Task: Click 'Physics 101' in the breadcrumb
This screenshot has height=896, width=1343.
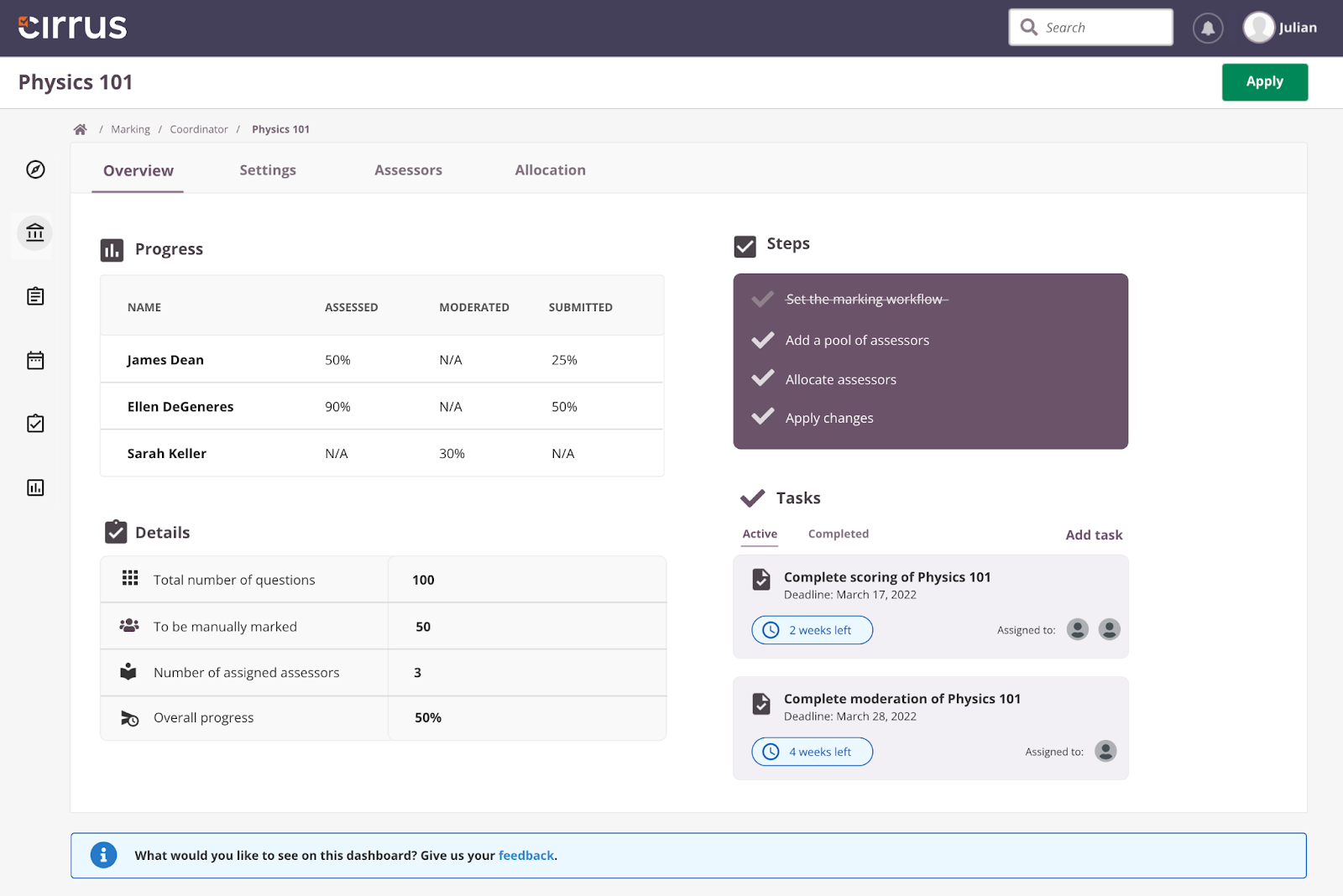Action: click(x=280, y=129)
